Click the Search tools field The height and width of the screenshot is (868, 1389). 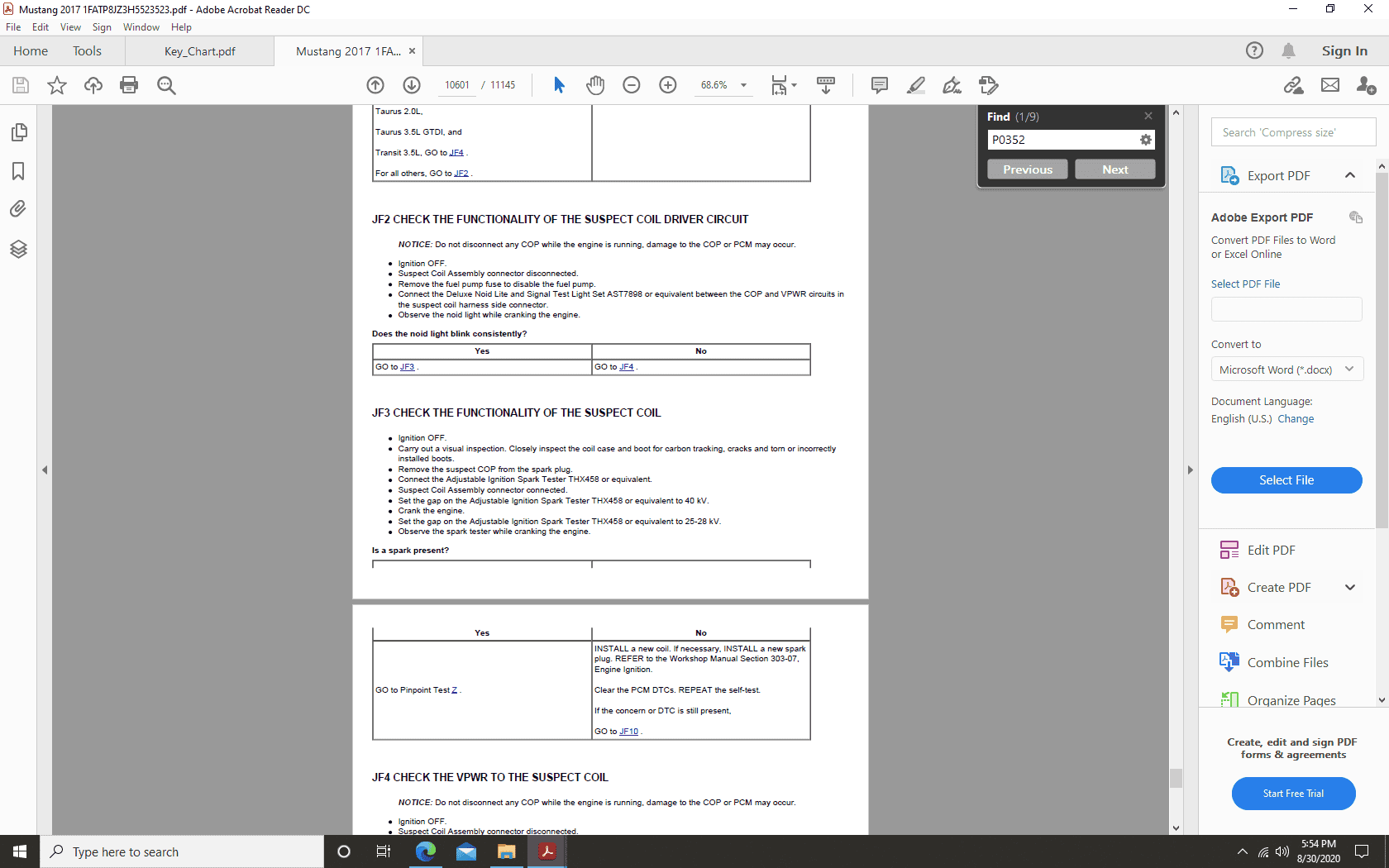click(x=1293, y=132)
